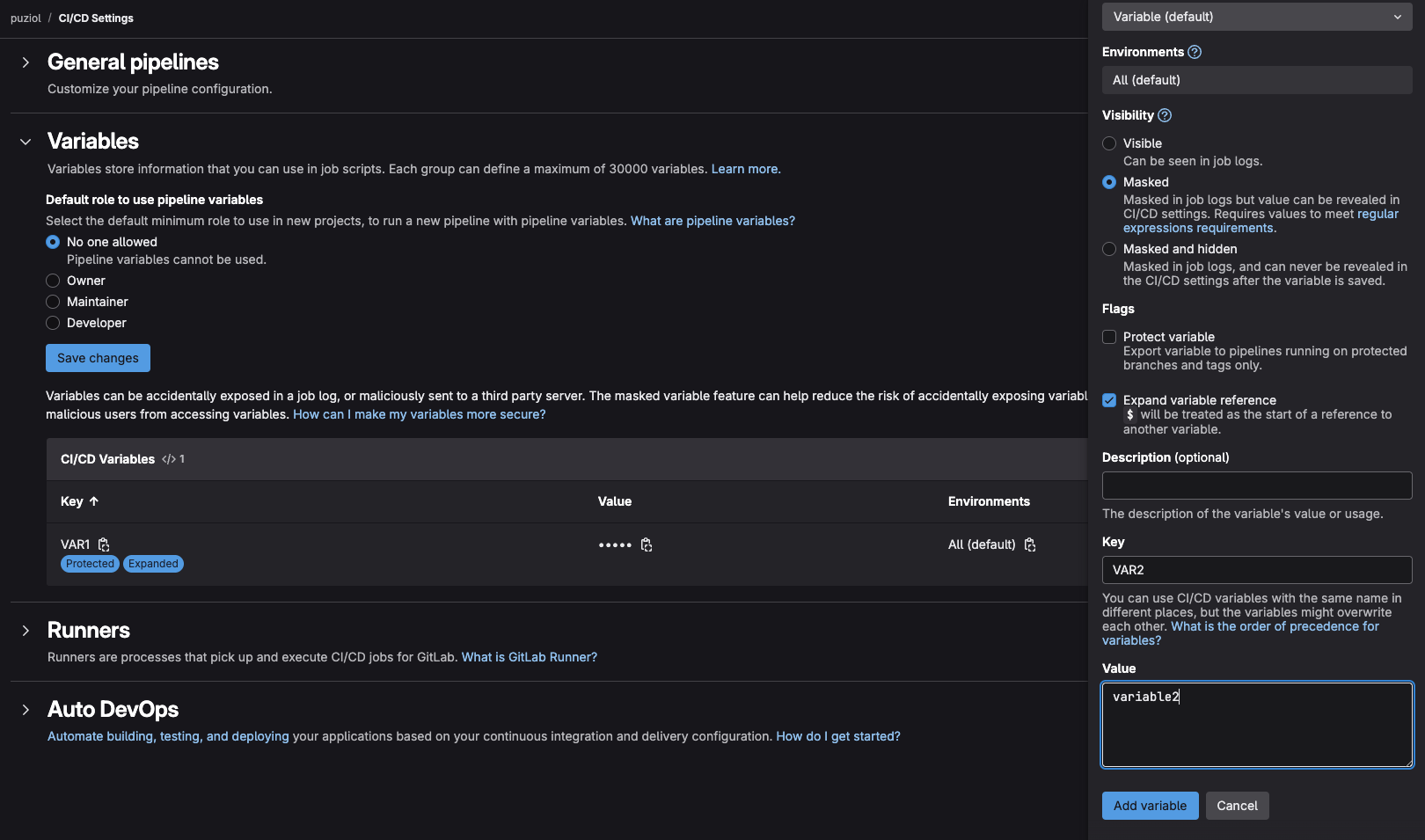Select the Masked and hidden visibility option
The width and height of the screenshot is (1425, 840).
[1109, 249]
